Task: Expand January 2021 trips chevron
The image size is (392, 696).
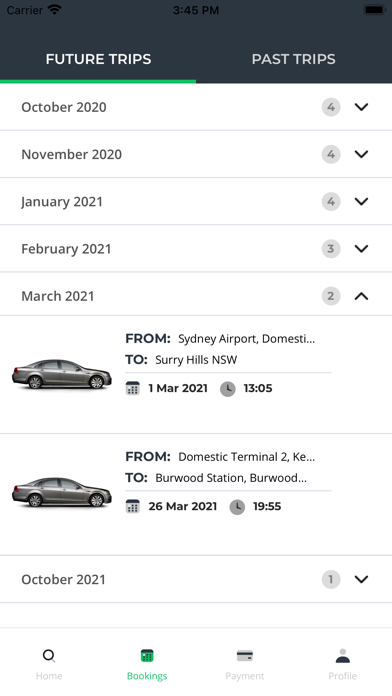Action: (362, 202)
